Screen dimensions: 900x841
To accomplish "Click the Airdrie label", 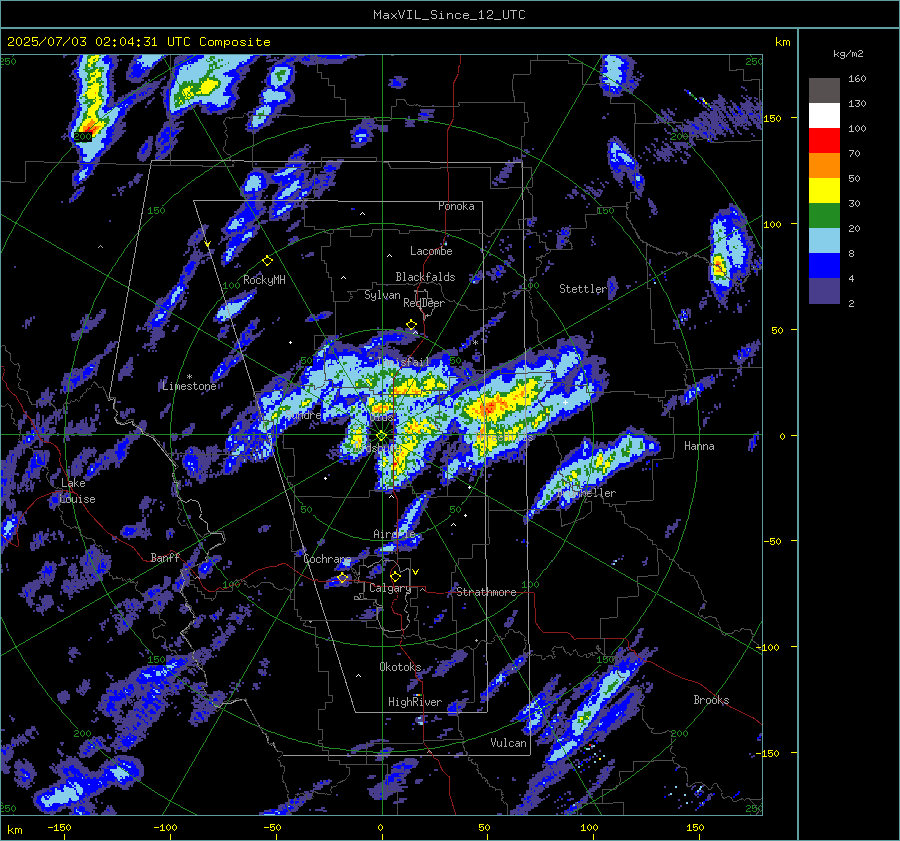I will tap(394, 534).
